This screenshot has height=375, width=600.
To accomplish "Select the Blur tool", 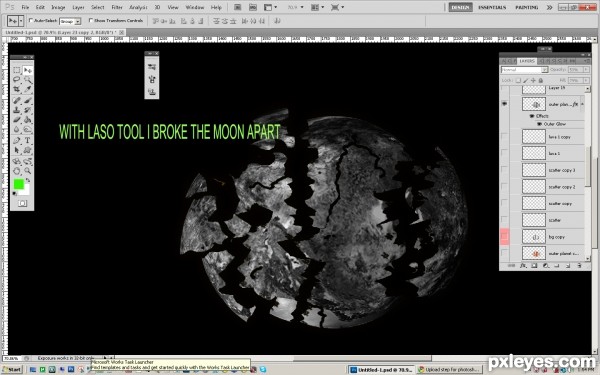I will pyautogui.click(x=16, y=129).
